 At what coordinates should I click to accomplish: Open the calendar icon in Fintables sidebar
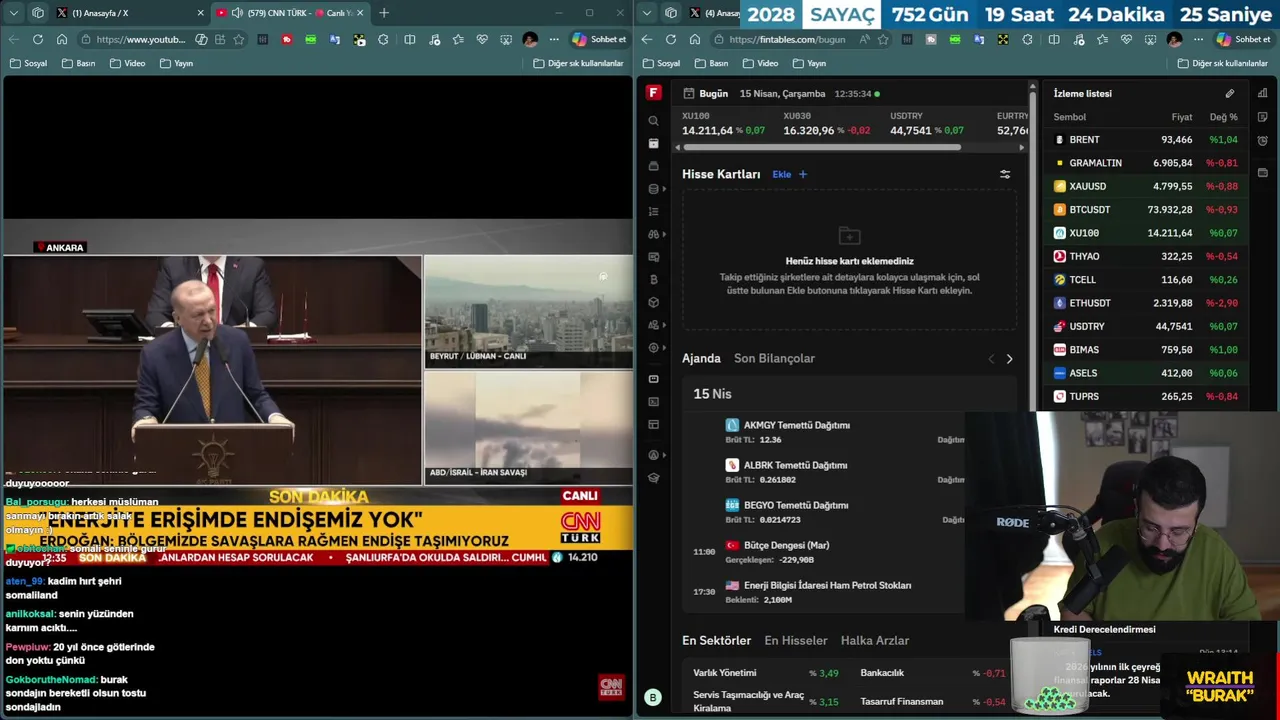pyautogui.click(x=653, y=144)
